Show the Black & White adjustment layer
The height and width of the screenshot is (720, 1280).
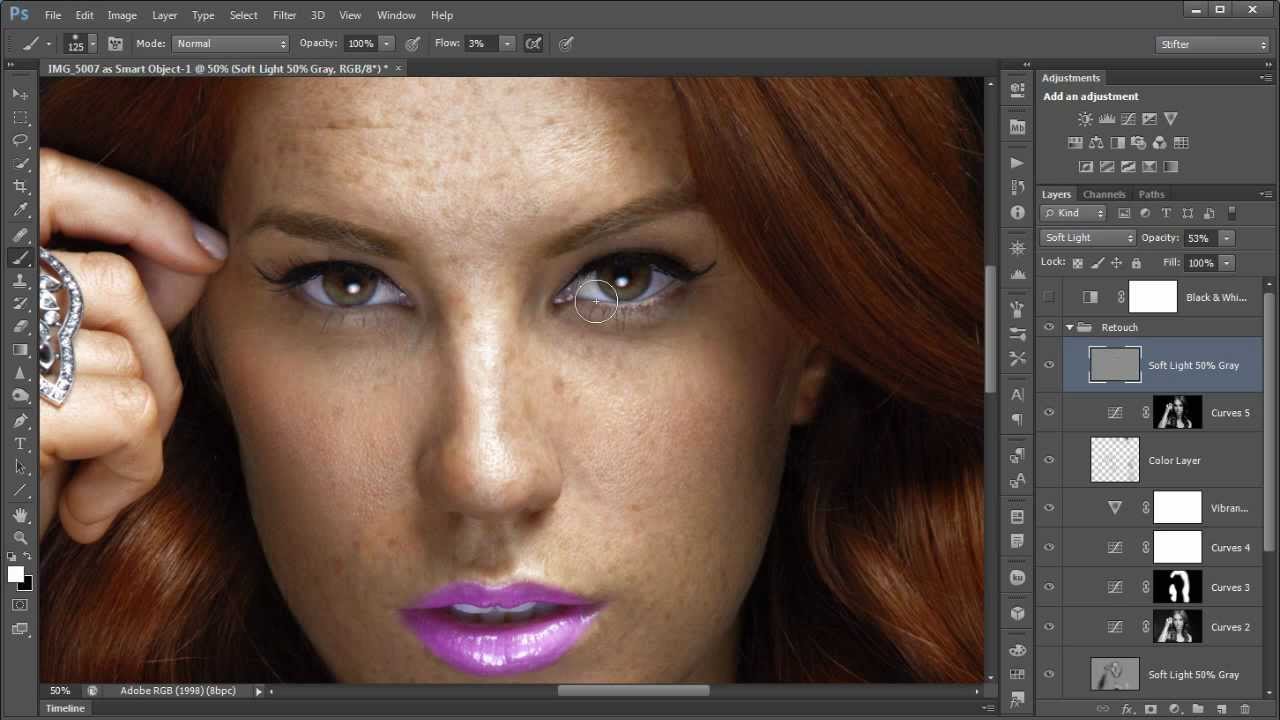click(x=1049, y=297)
